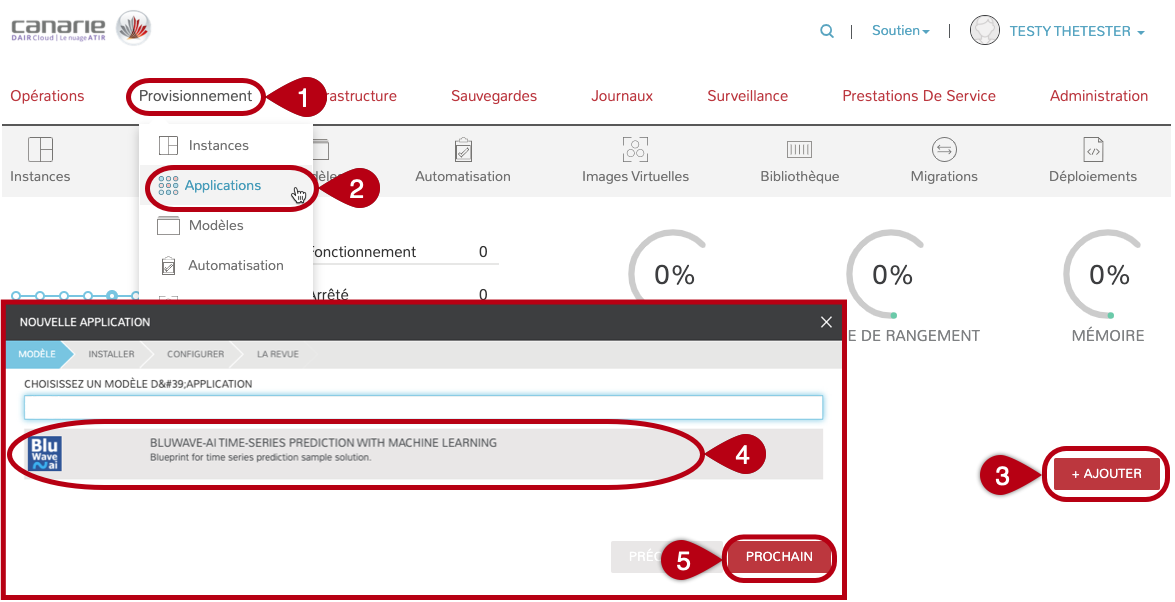
Task: Close the Nouvelle Application dialog
Action: 826,322
